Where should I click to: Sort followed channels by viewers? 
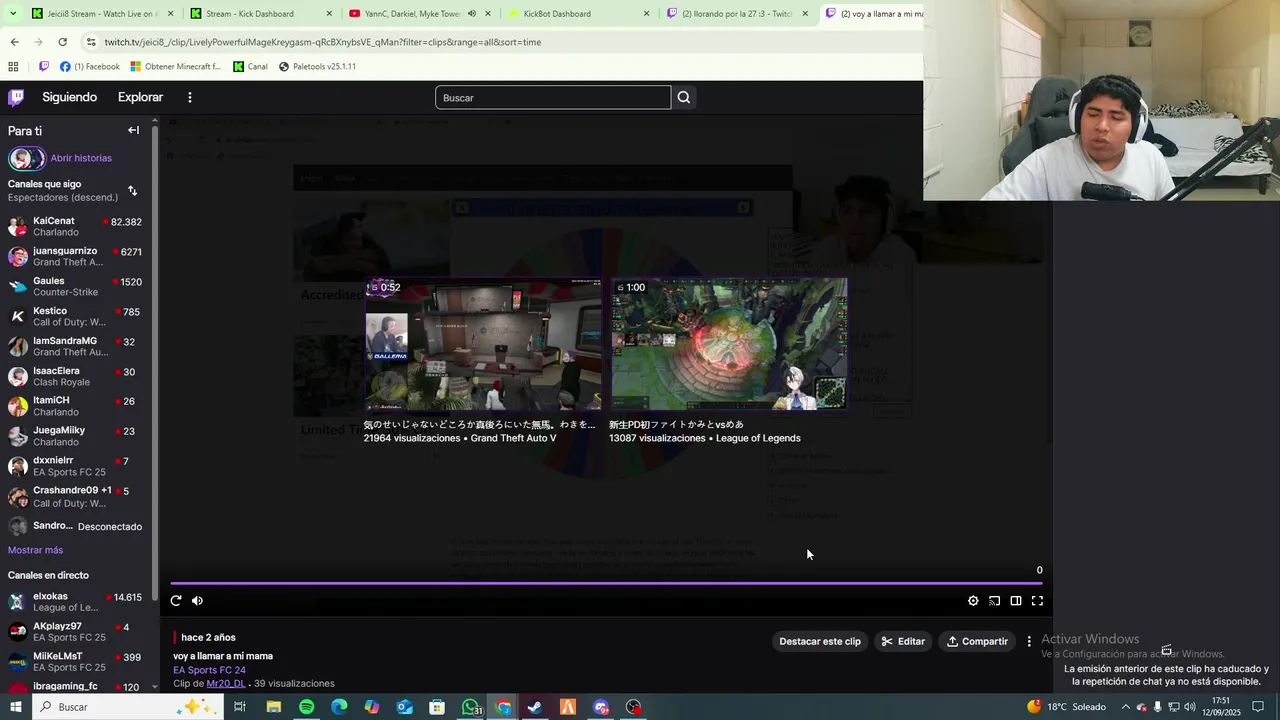coord(132,190)
